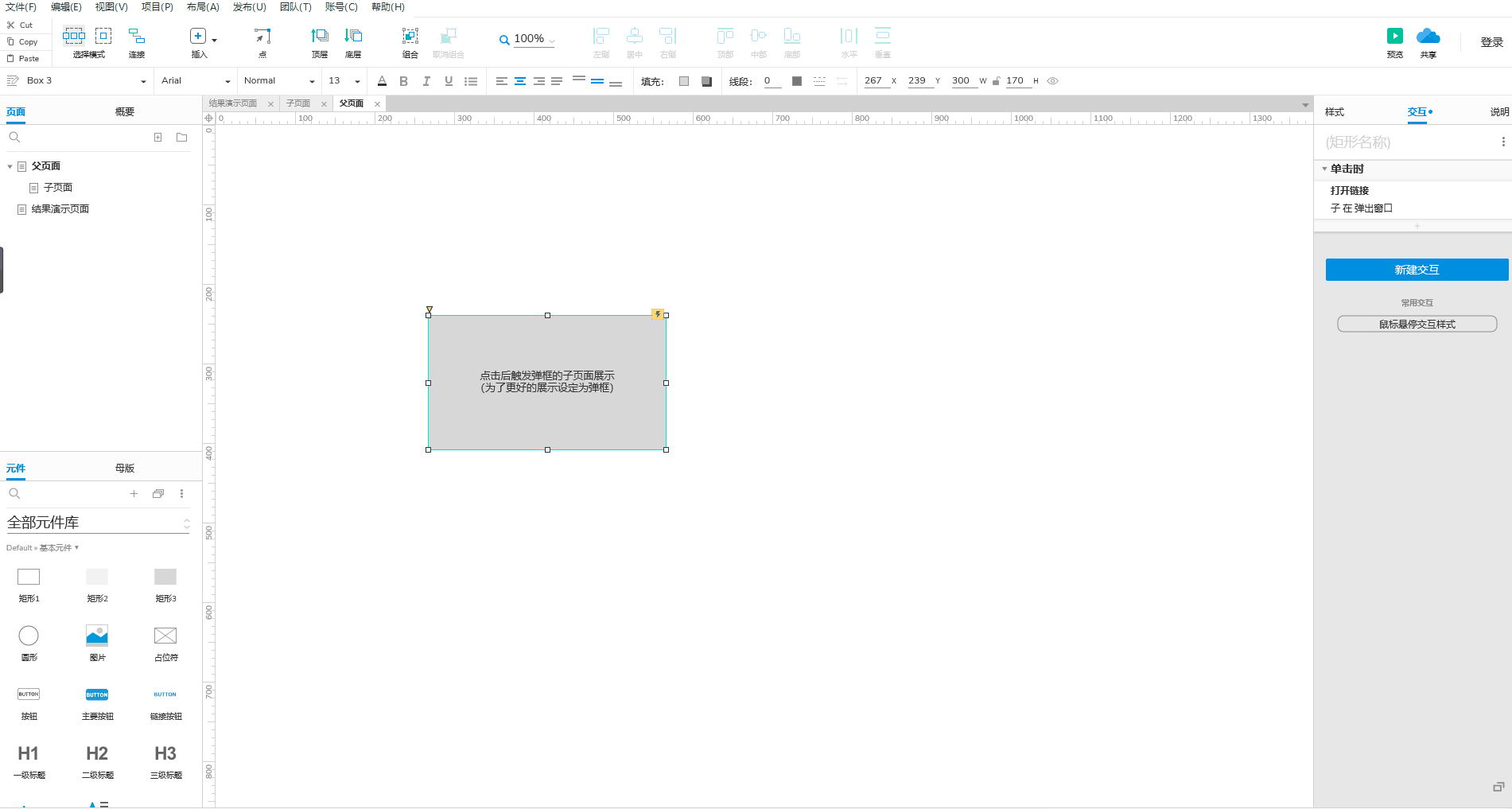Image resolution: width=1512 pixels, height=809 pixels.
Task: Click the 右侧 align-right icon
Action: tap(668, 36)
